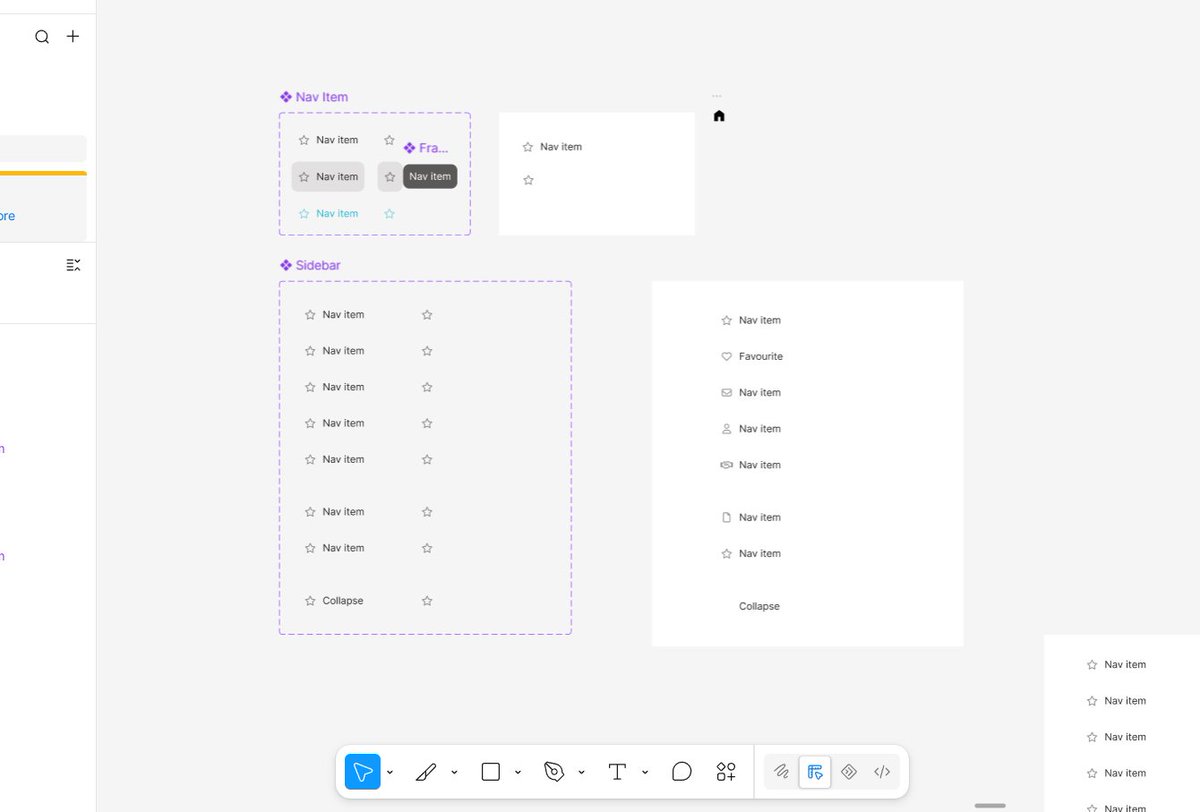Screen dimensions: 1200x812
Task: Click the diamond-shaped mode icon
Action: pyautogui.click(x=848, y=772)
